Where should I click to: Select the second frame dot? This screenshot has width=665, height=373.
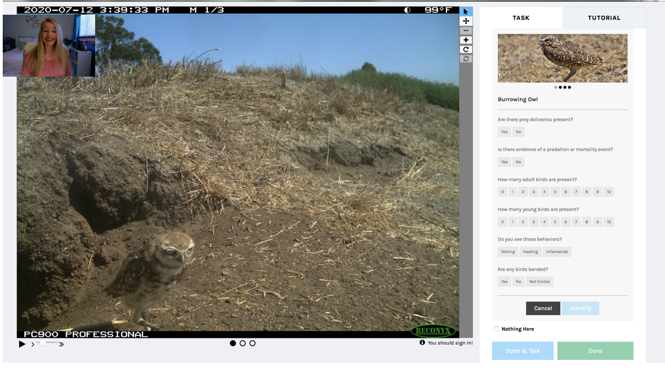click(x=243, y=343)
